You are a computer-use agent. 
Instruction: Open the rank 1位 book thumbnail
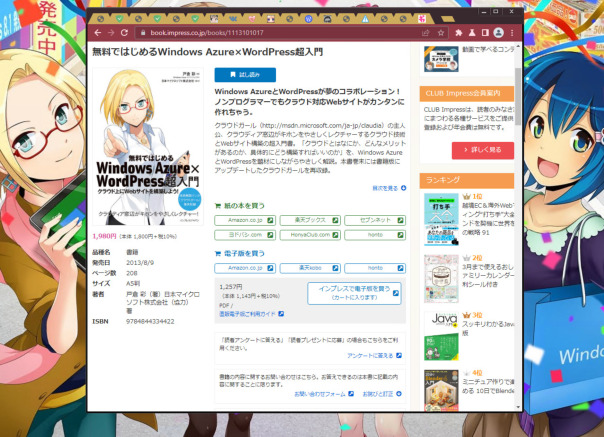441,220
